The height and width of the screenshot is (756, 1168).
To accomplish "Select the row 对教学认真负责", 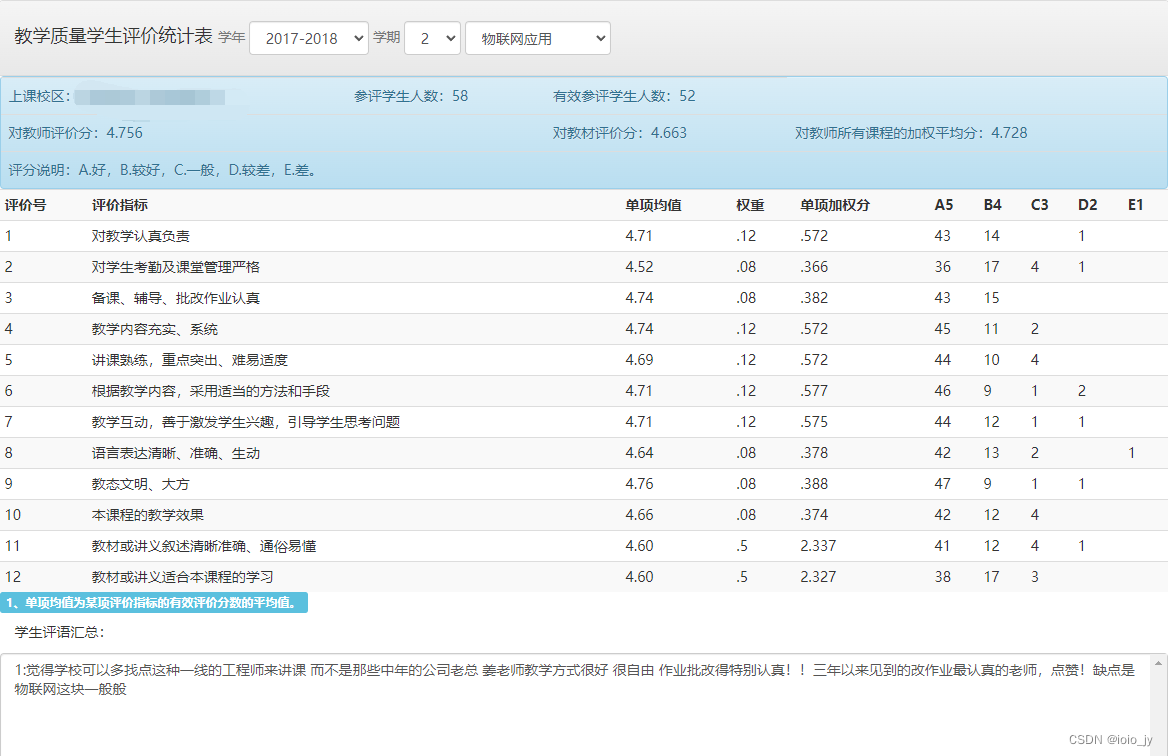I will (x=584, y=236).
